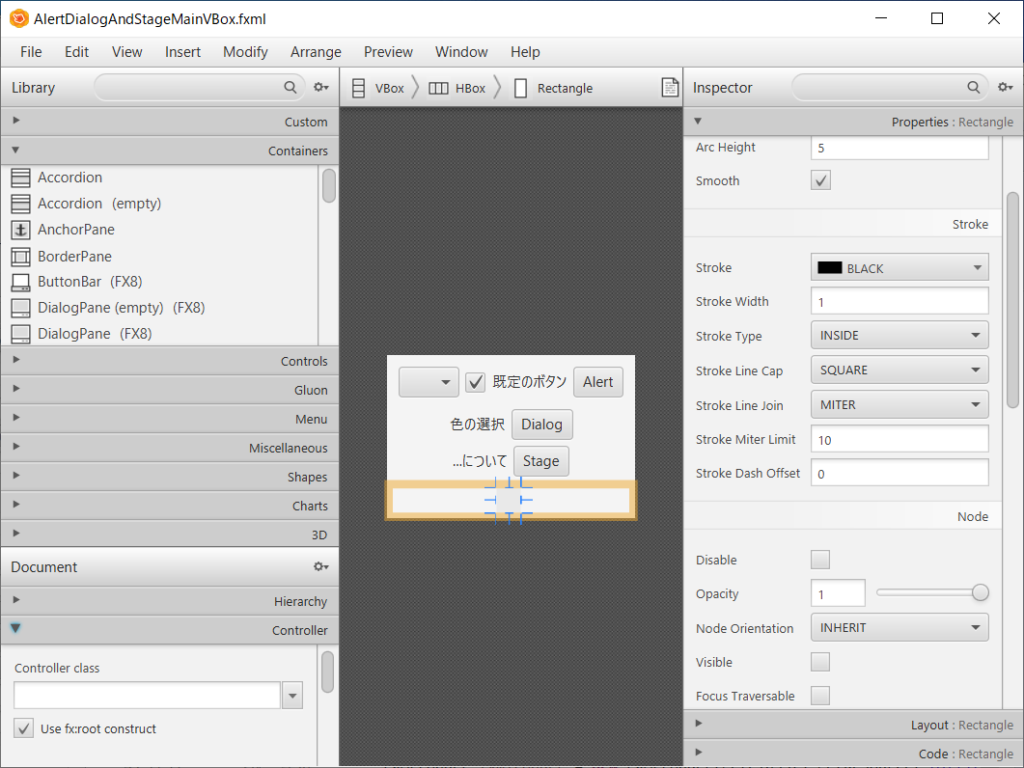This screenshot has width=1024, height=768.
Task: Open the Library panel gear menu
Action: (320, 87)
